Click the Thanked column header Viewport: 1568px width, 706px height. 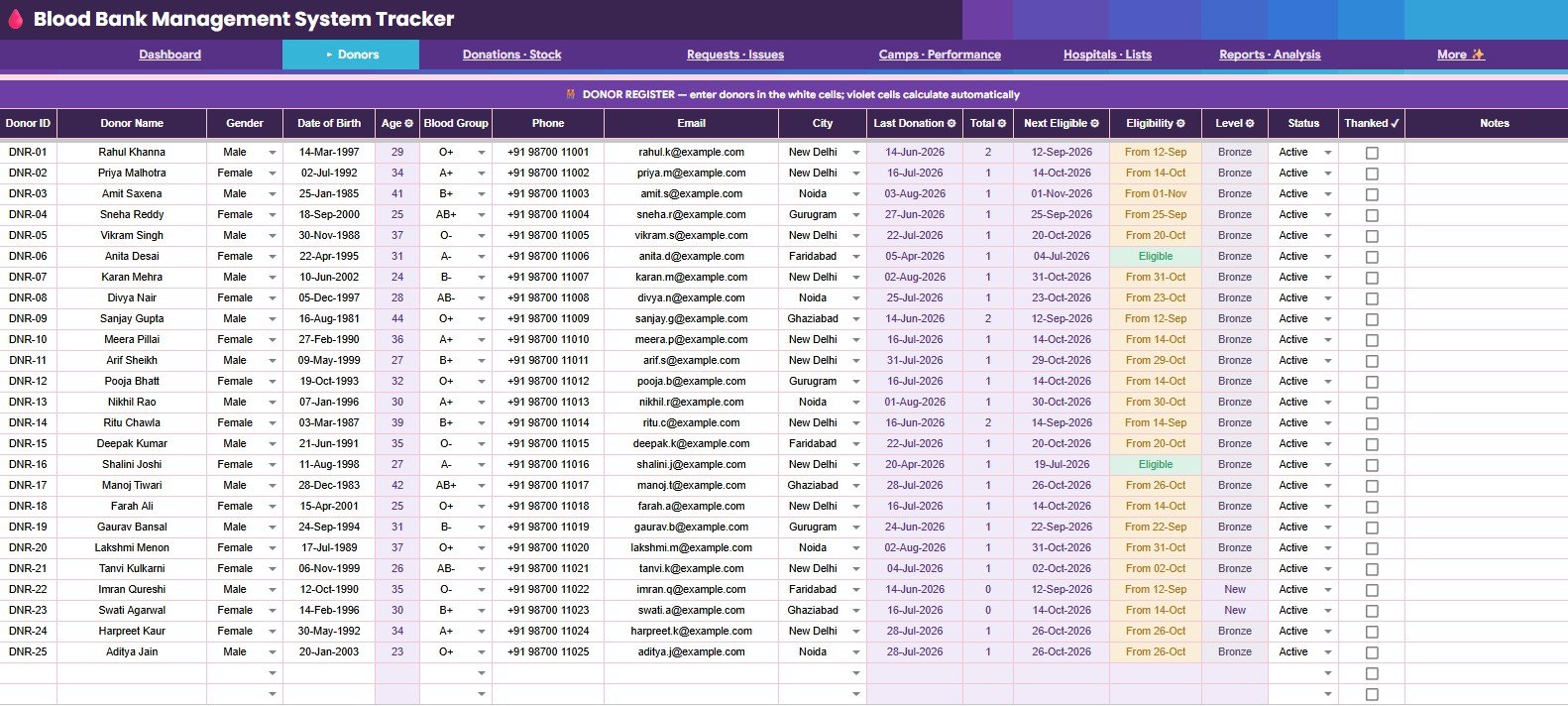tap(1372, 123)
